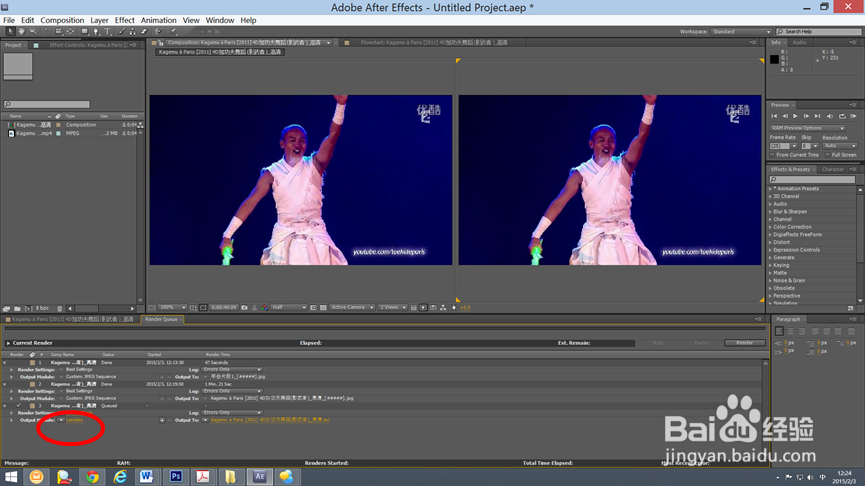Collapse render item 1 in queue
This screenshot has height=486, width=865.
click(x=4, y=362)
